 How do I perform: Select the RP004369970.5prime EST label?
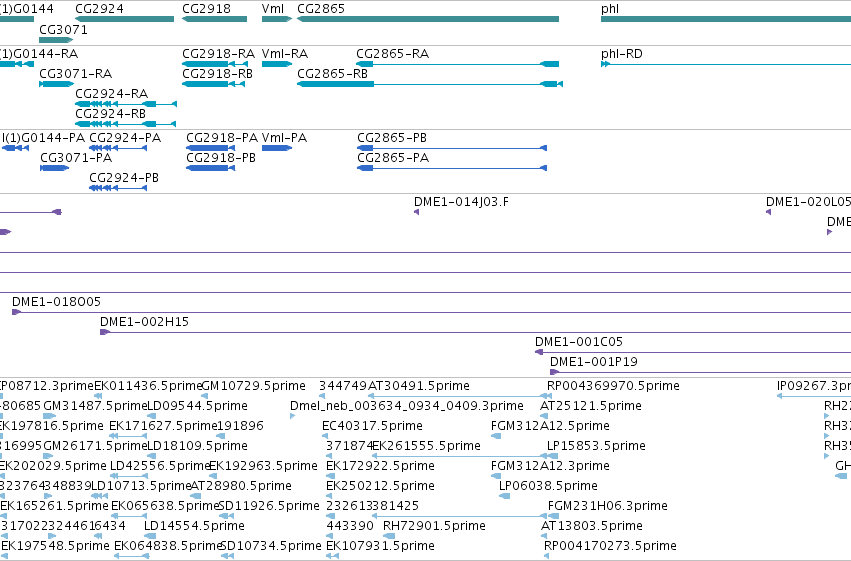613,386
